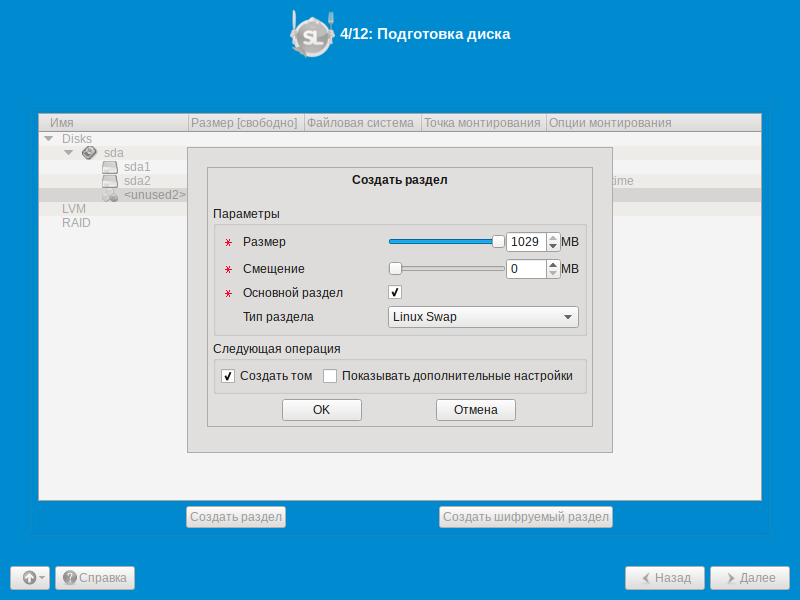Select the RAID tree item
The height and width of the screenshot is (600, 800).
click(x=76, y=223)
